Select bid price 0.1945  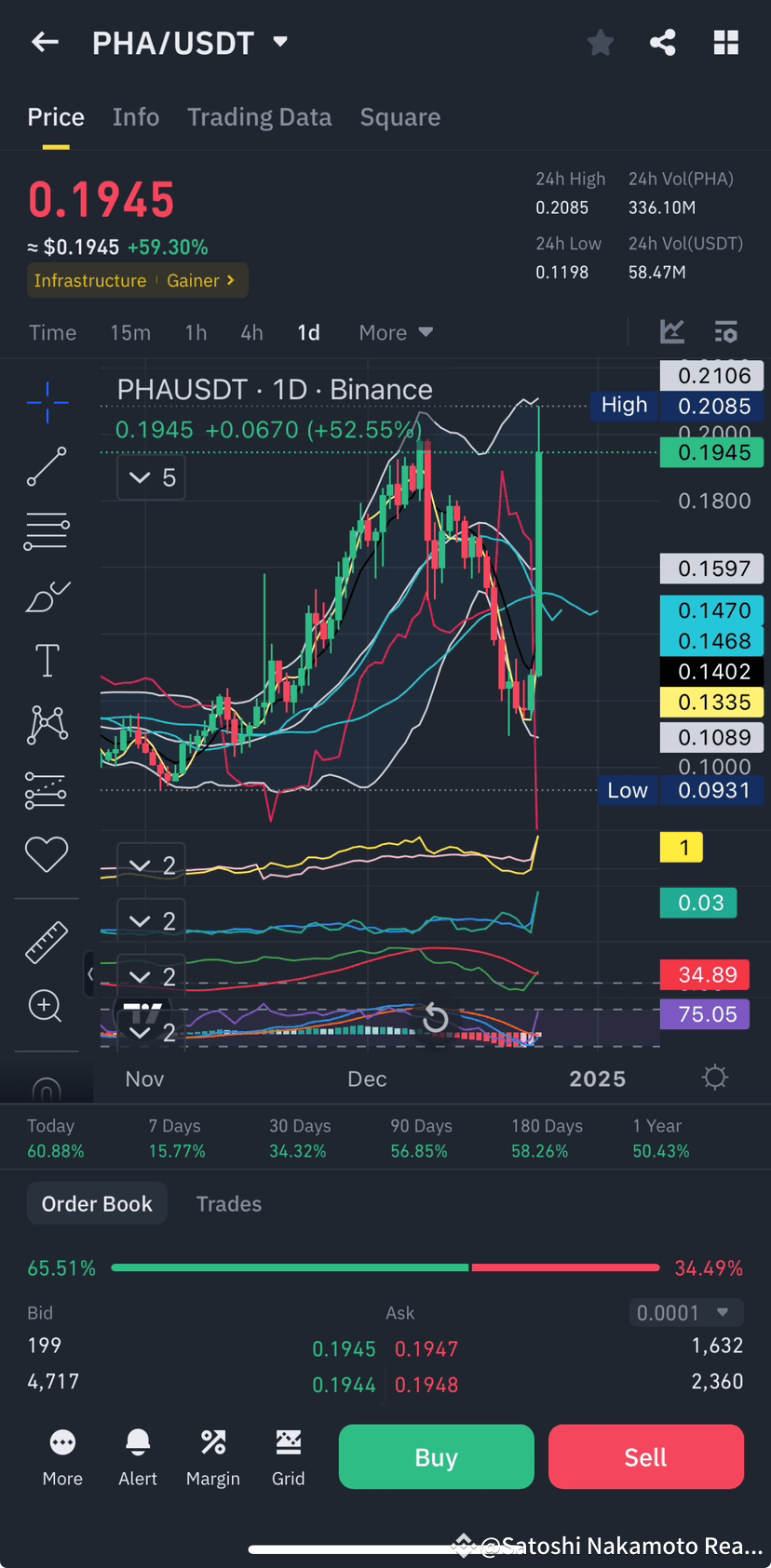tap(344, 1349)
